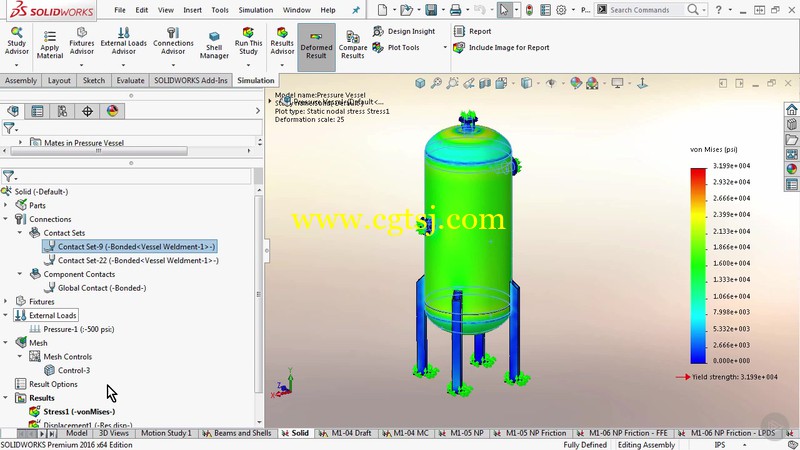Screen dimensions: 800x450
Task: Click the feature tree horizontal scrollbar
Action: pos(99,151)
